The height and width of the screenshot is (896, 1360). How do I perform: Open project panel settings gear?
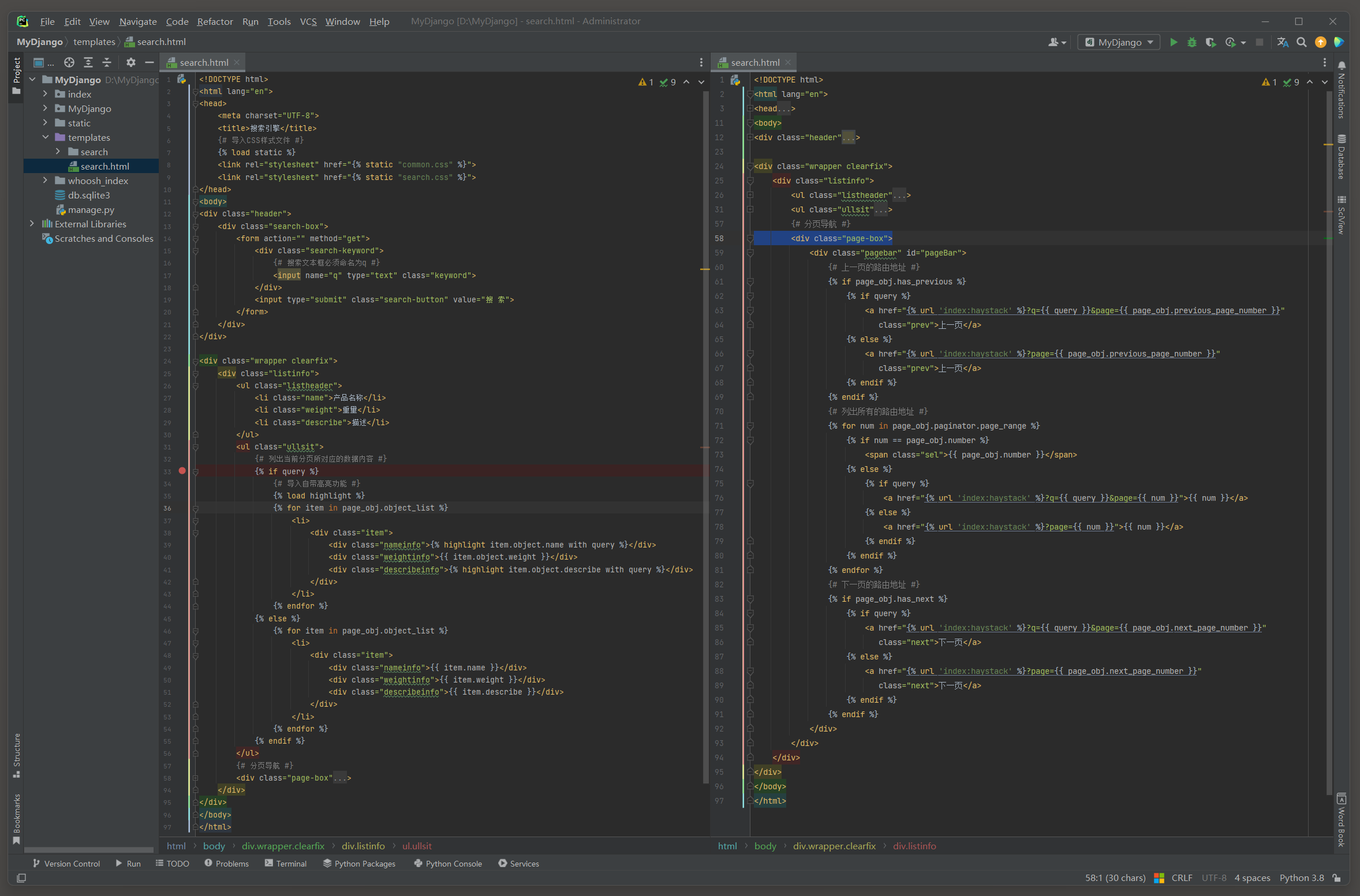point(131,62)
